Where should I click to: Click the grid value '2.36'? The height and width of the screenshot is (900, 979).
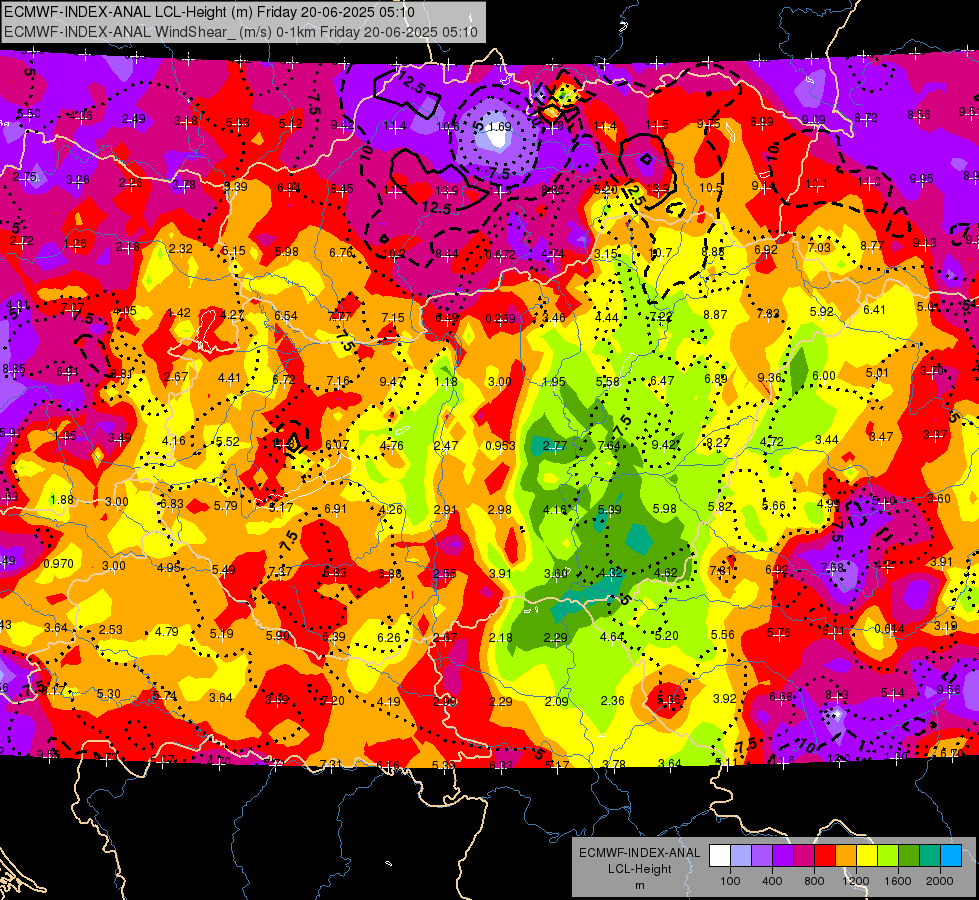click(612, 701)
